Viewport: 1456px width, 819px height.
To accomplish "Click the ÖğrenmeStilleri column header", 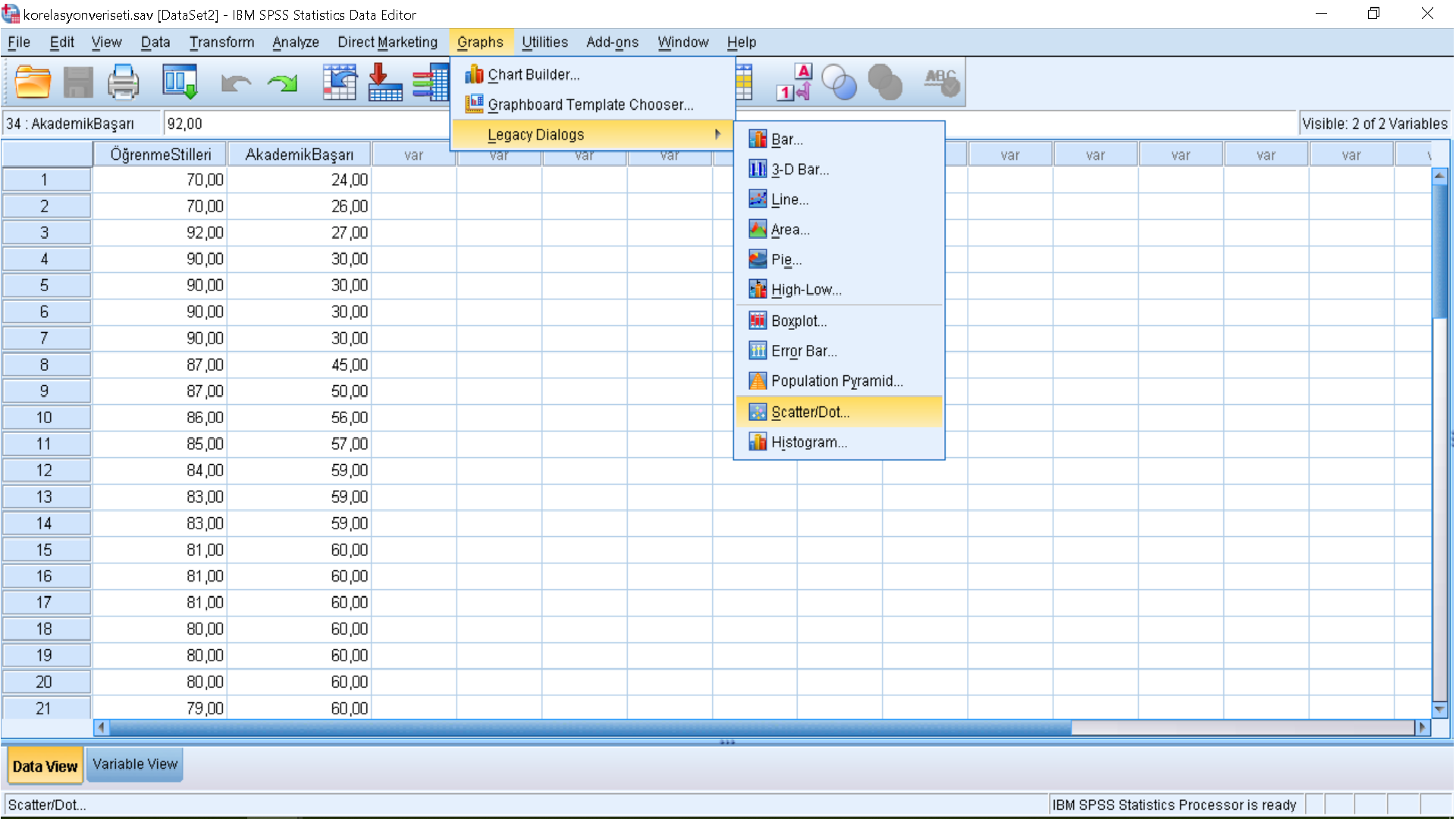I will coord(161,155).
